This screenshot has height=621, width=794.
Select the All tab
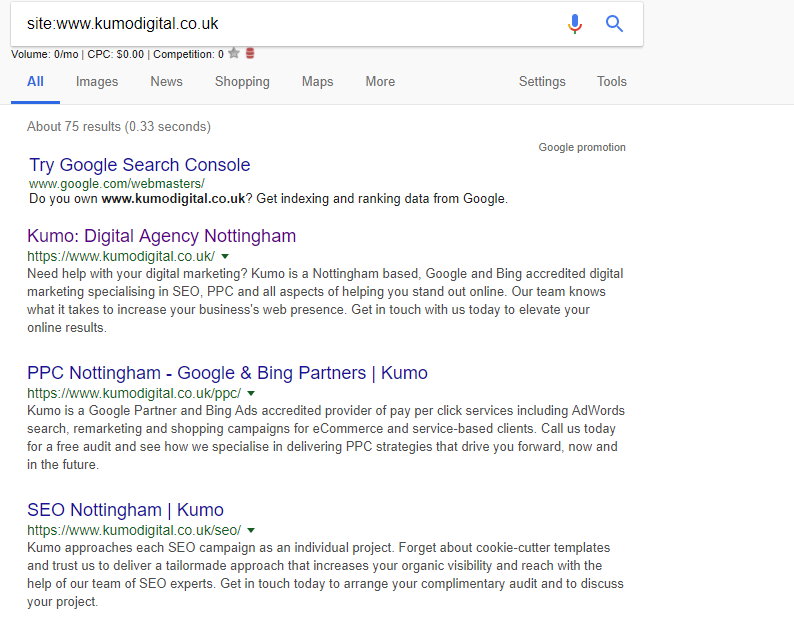pos(35,82)
